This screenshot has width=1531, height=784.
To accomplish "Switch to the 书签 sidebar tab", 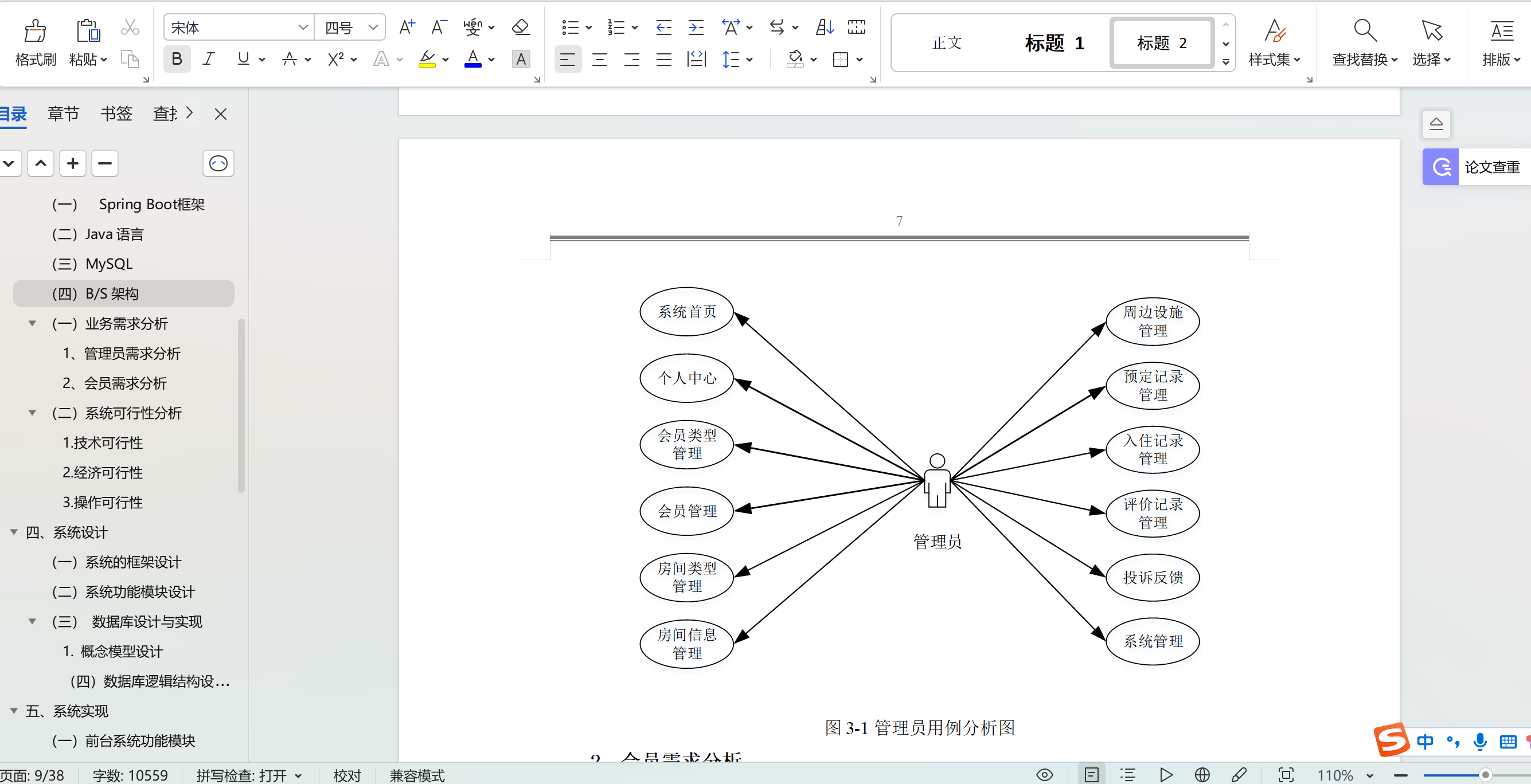I will click(x=116, y=113).
